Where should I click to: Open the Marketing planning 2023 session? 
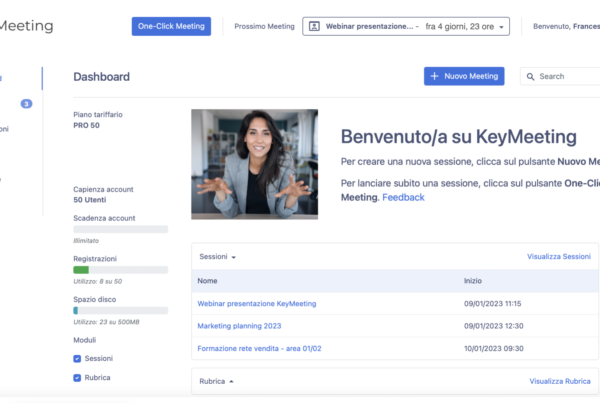[x=239, y=326]
